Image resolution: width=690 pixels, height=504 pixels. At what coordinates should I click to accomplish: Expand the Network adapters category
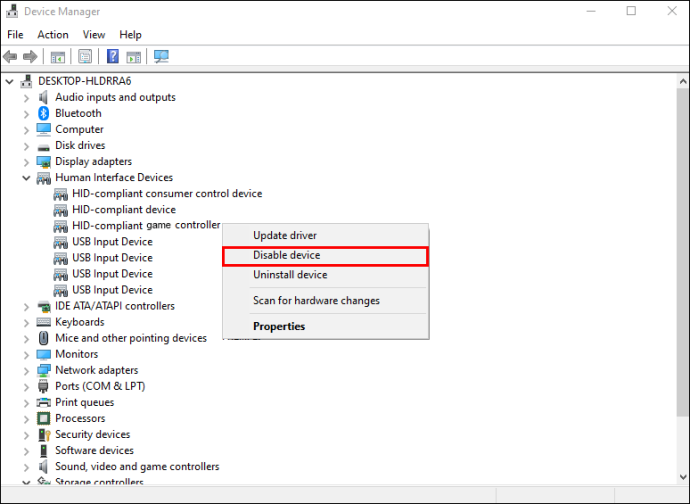(x=26, y=371)
